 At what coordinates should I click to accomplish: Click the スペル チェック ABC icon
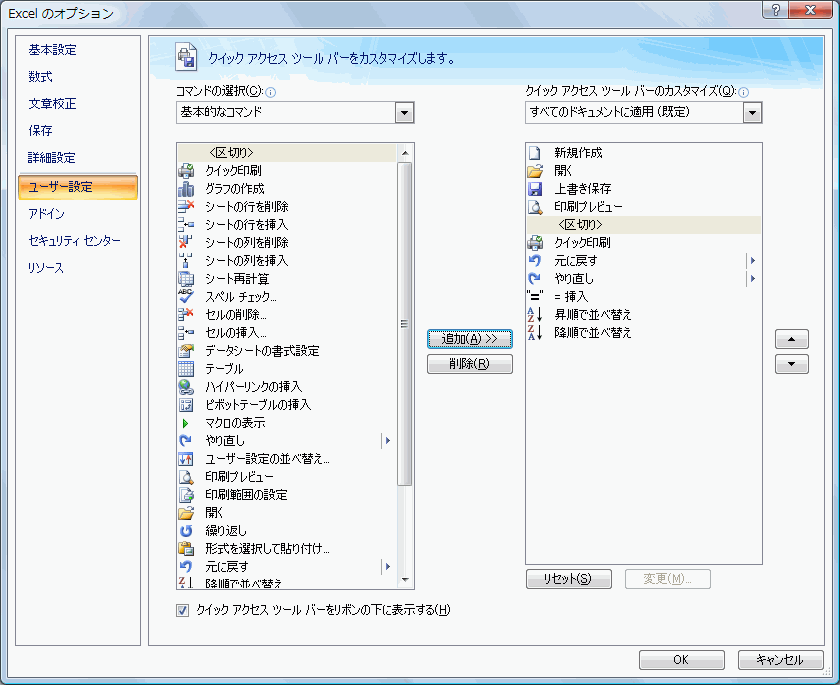pyautogui.click(x=186, y=297)
